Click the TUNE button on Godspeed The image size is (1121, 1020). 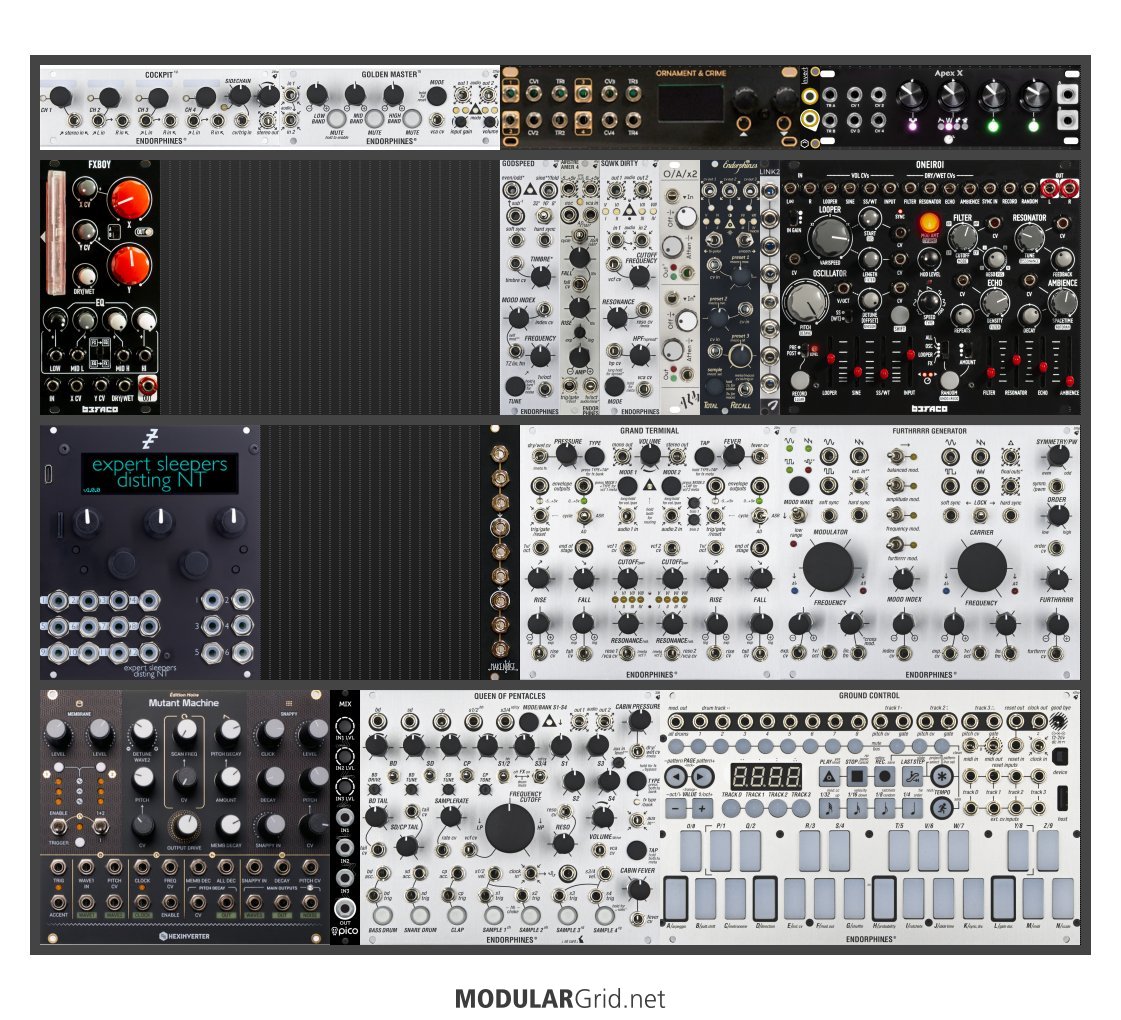point(514,386)
